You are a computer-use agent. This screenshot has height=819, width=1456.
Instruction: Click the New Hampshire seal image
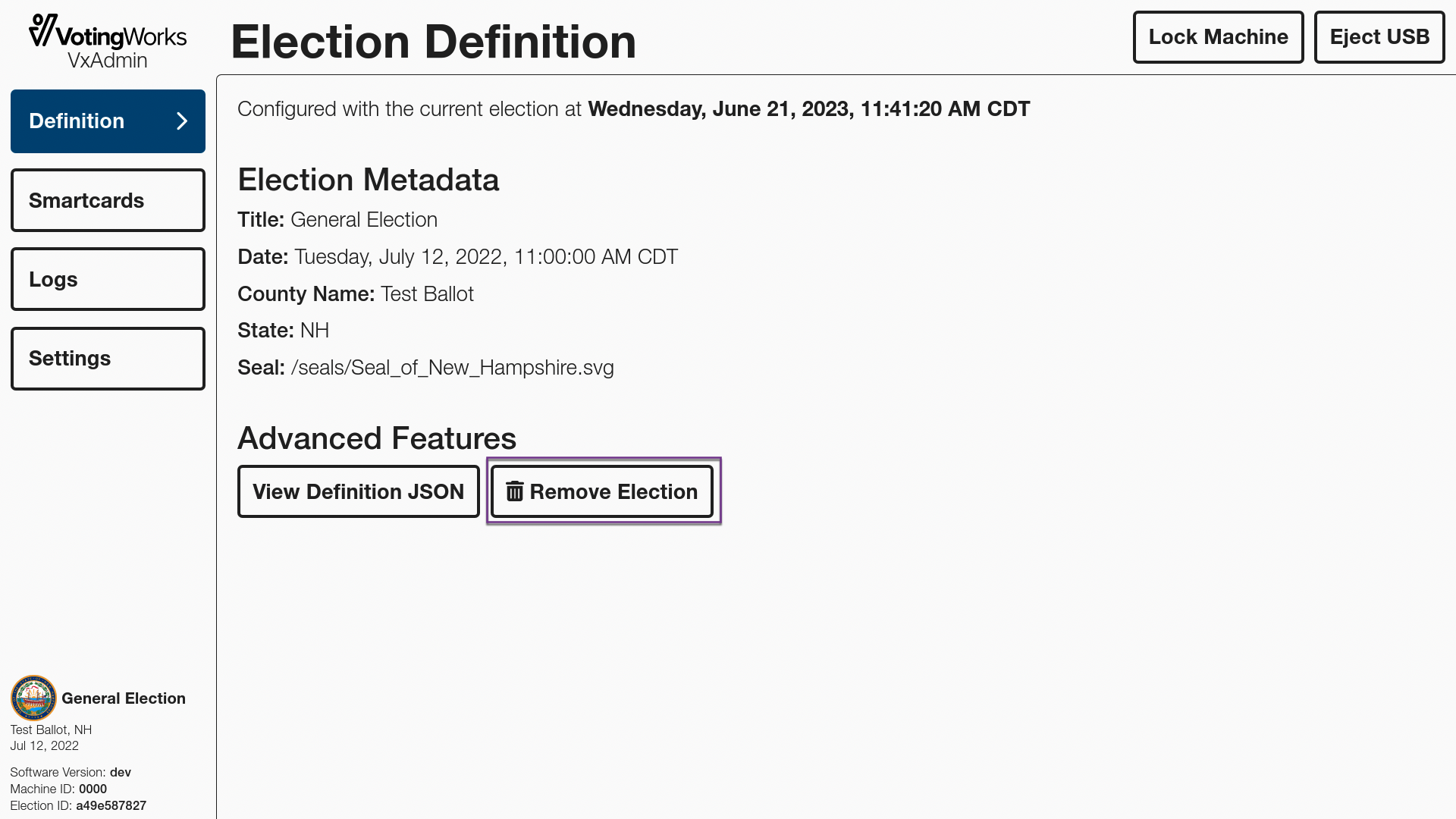point(33,698)
